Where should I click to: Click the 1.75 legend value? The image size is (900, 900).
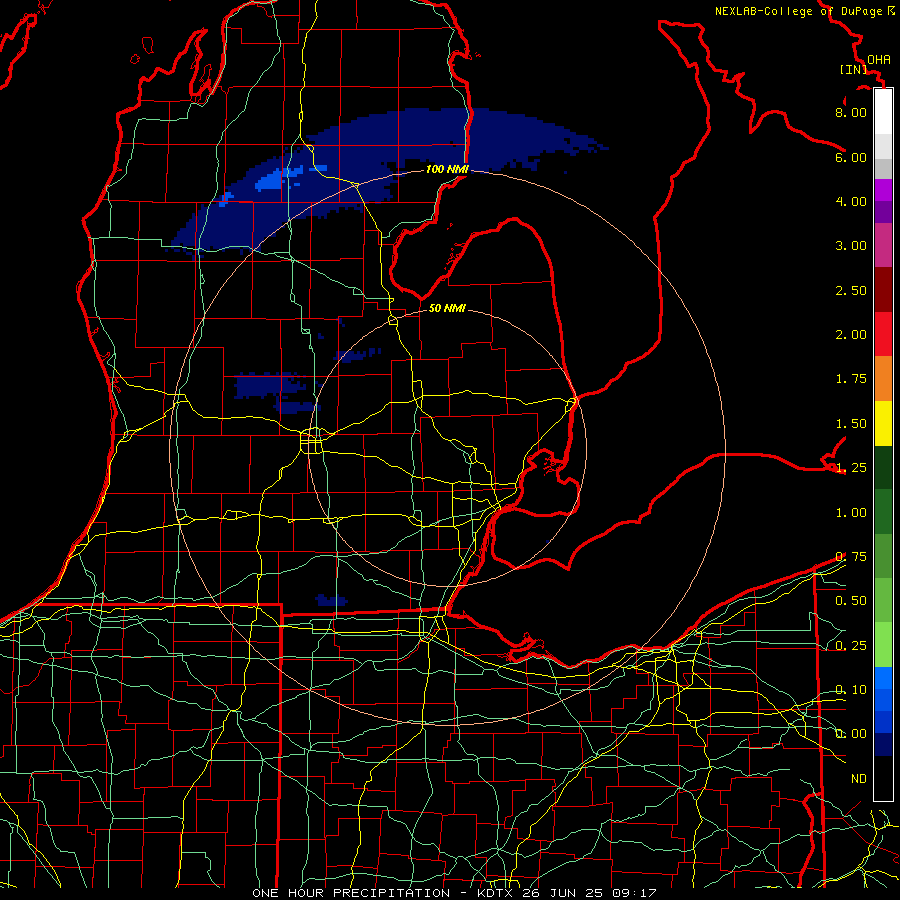click(x=851, y=378)
